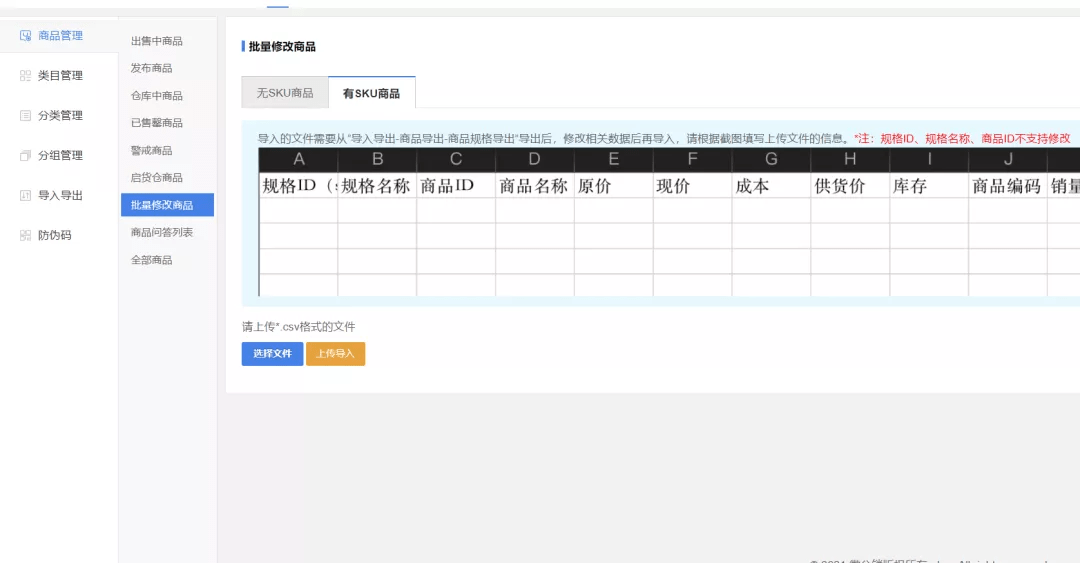Click the 分类管理 list icon
Screen dimensions: 1080x563
tap(25, 116)
